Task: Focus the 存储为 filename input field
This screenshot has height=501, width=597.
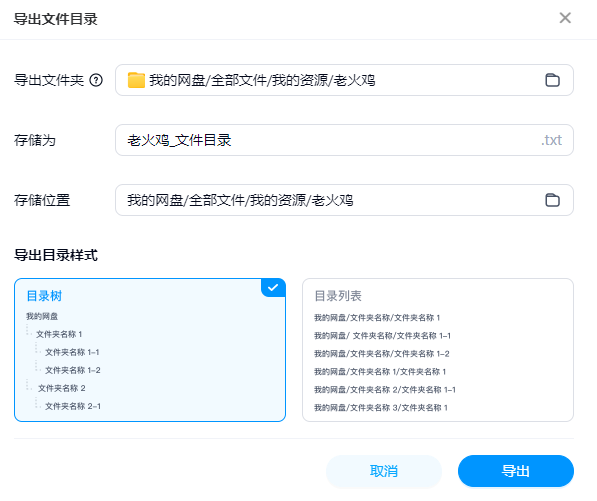Action: click(x=344, y=140)
